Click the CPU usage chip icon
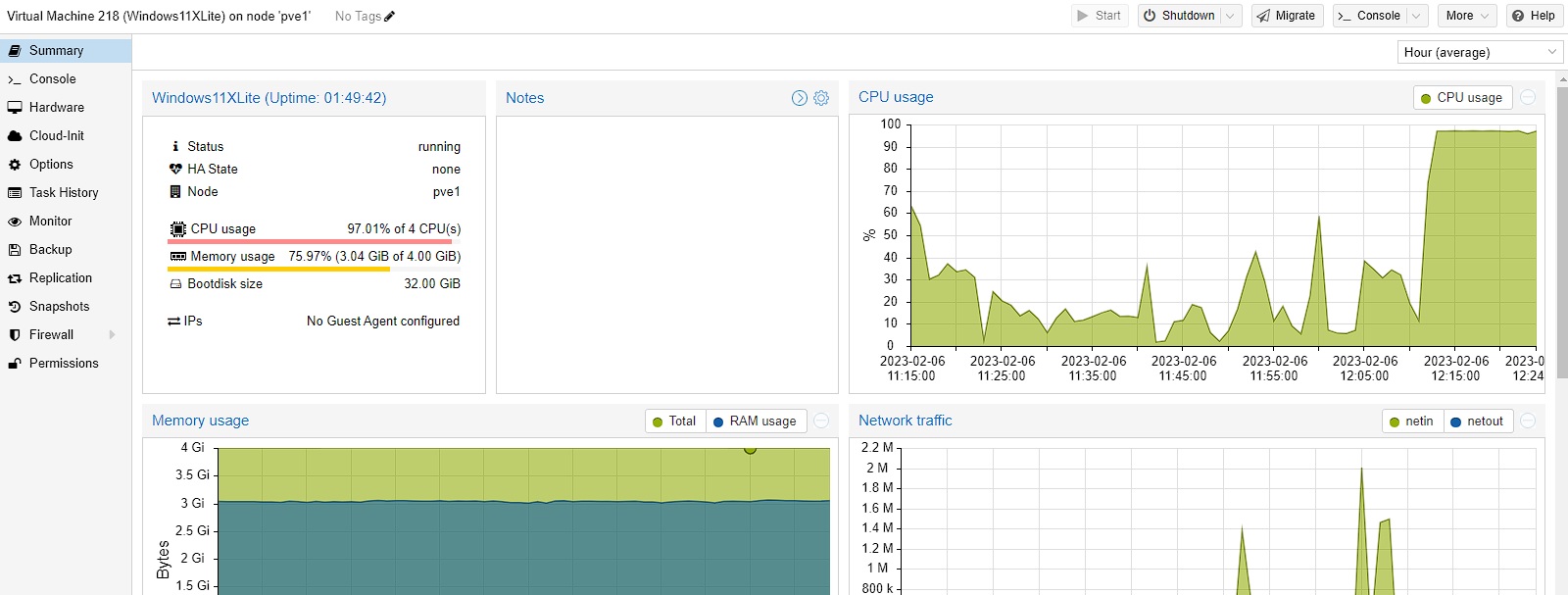This screenshot has height=595, width=1568. coord(177,229)
